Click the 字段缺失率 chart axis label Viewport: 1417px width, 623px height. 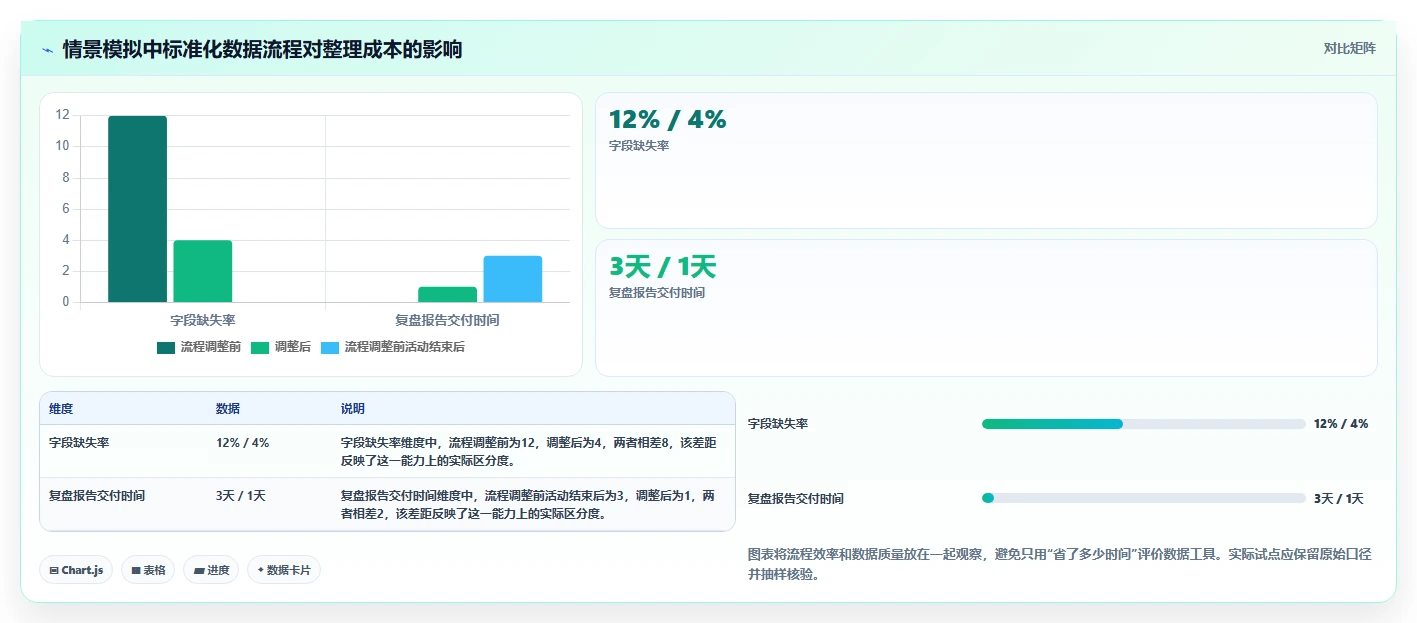click(203, 320)
